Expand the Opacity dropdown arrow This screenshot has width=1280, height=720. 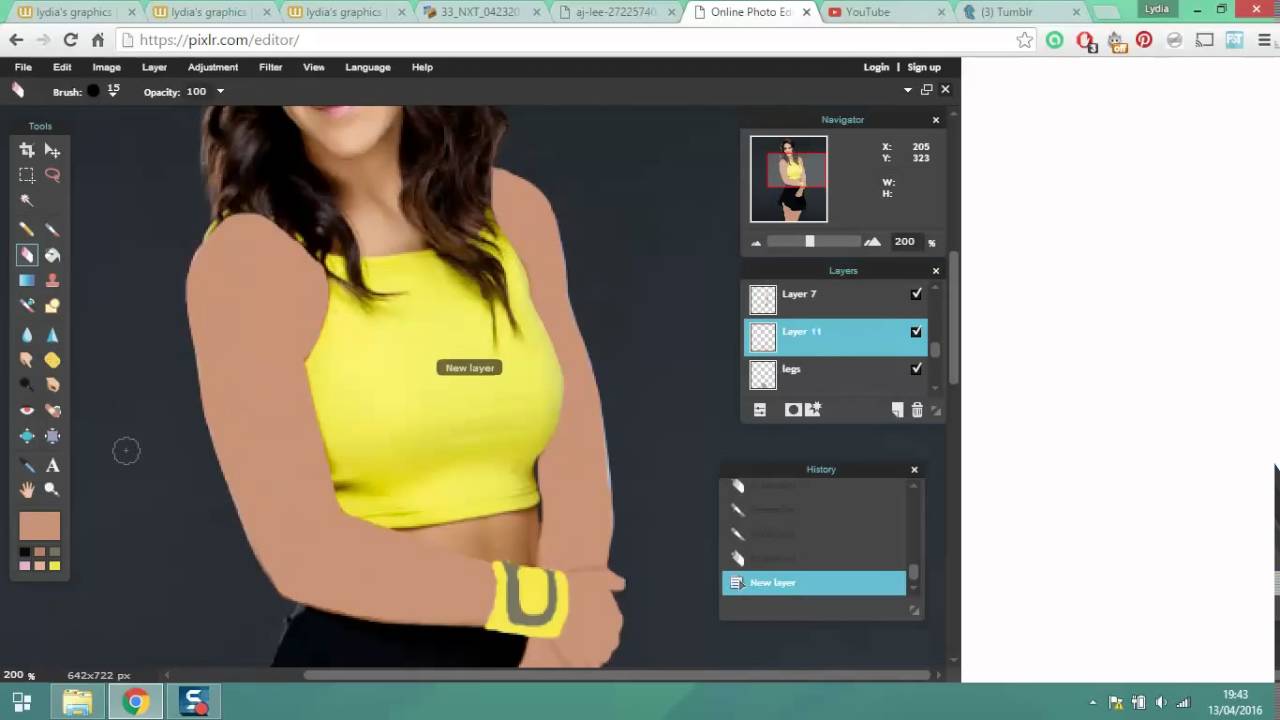point(220,92)
